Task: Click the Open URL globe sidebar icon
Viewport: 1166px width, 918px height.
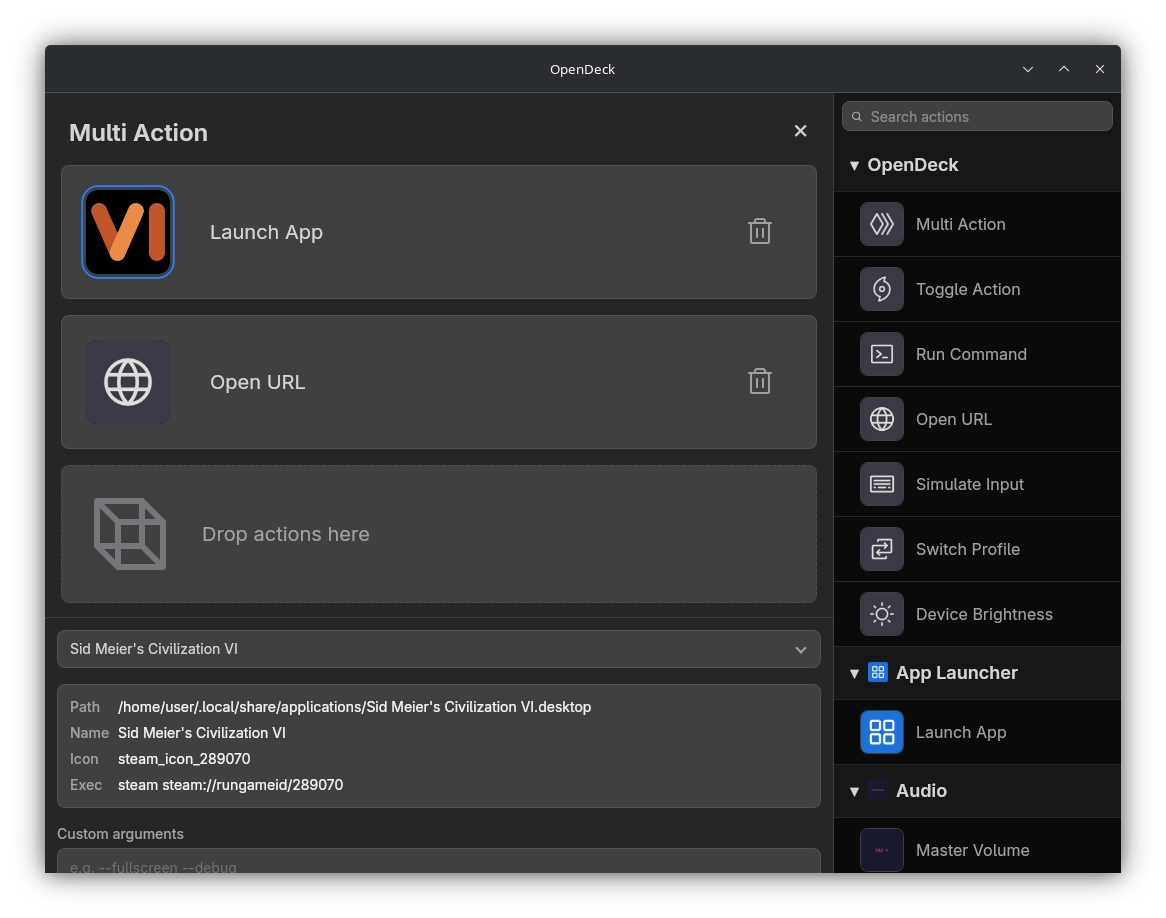Action: pos(882,419)
